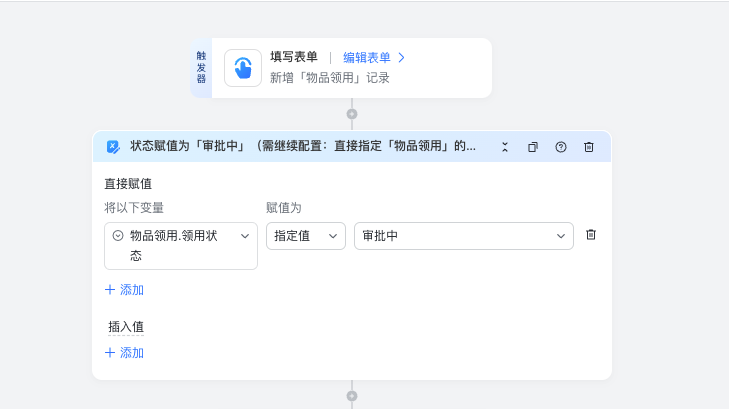Add a new row under 直接赋值
The height and width of the screenshot is (409, 729).
tap(124, 290)
